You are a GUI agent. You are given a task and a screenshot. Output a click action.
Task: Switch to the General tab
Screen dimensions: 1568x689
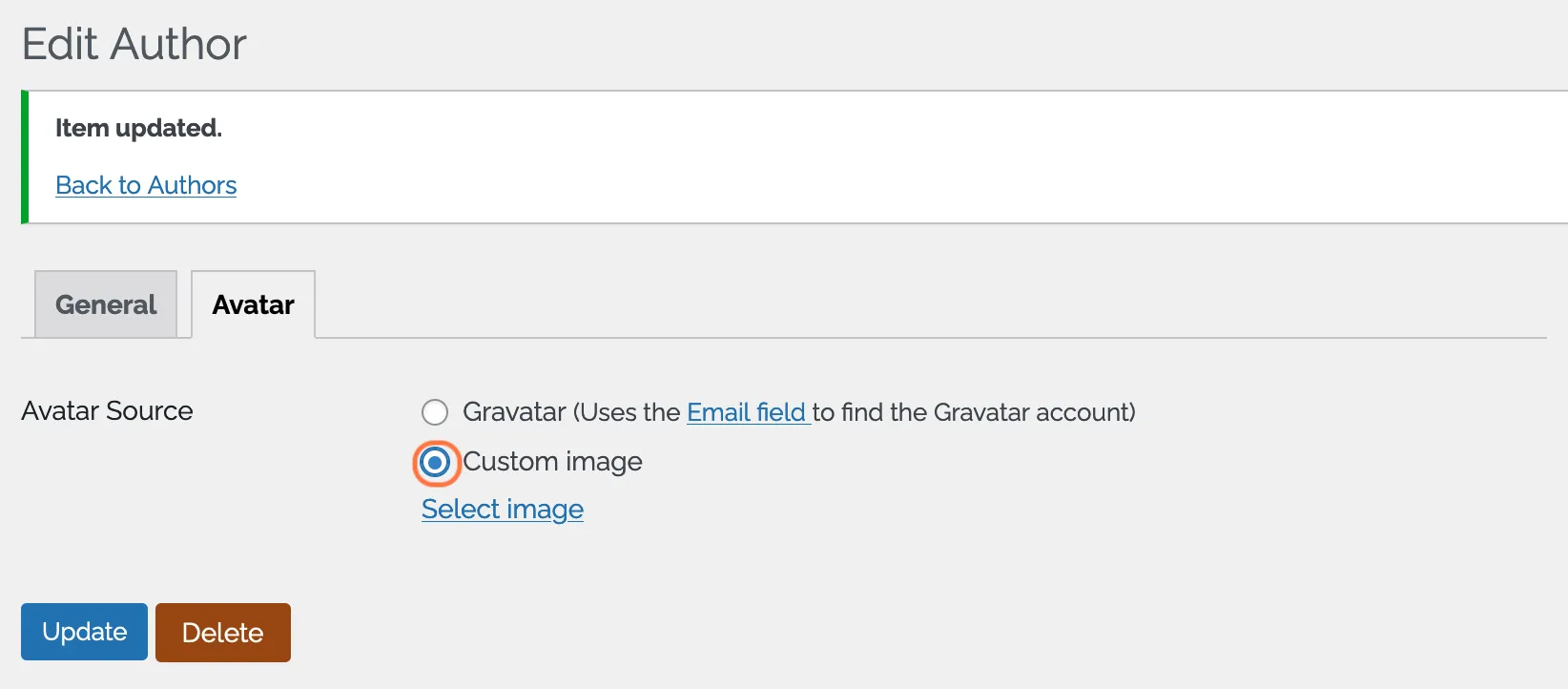[x=106, y=304]
